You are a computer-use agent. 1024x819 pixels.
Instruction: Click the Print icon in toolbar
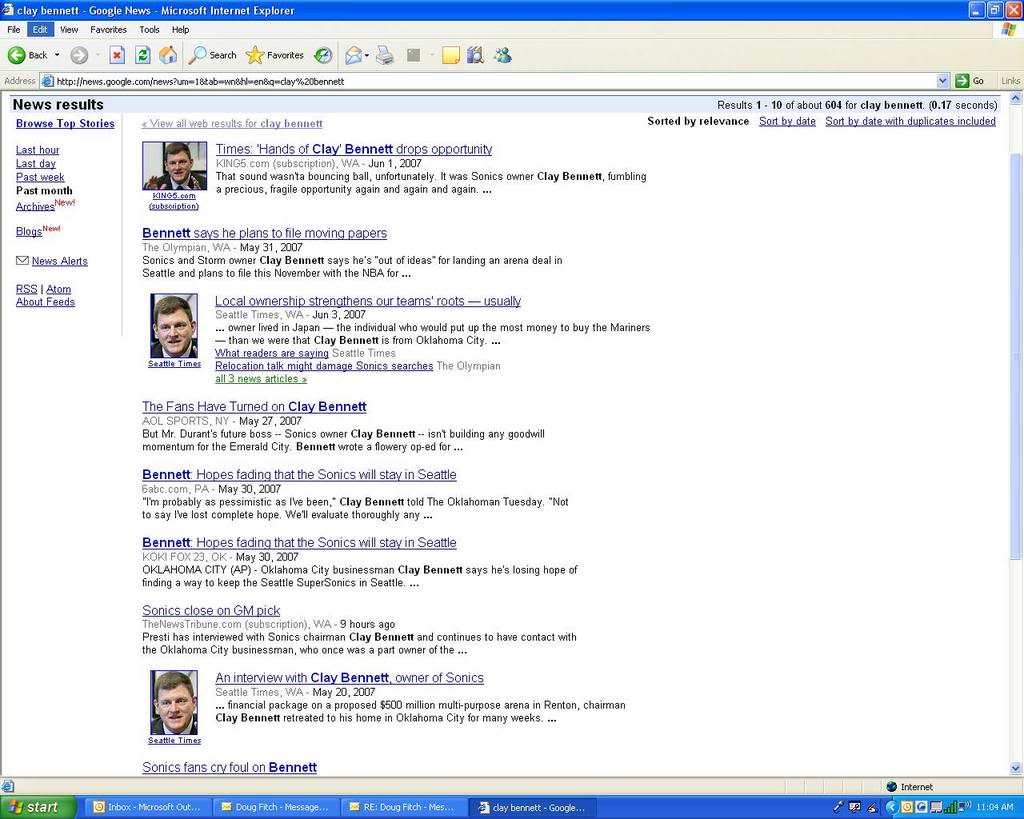click(385, 55)
